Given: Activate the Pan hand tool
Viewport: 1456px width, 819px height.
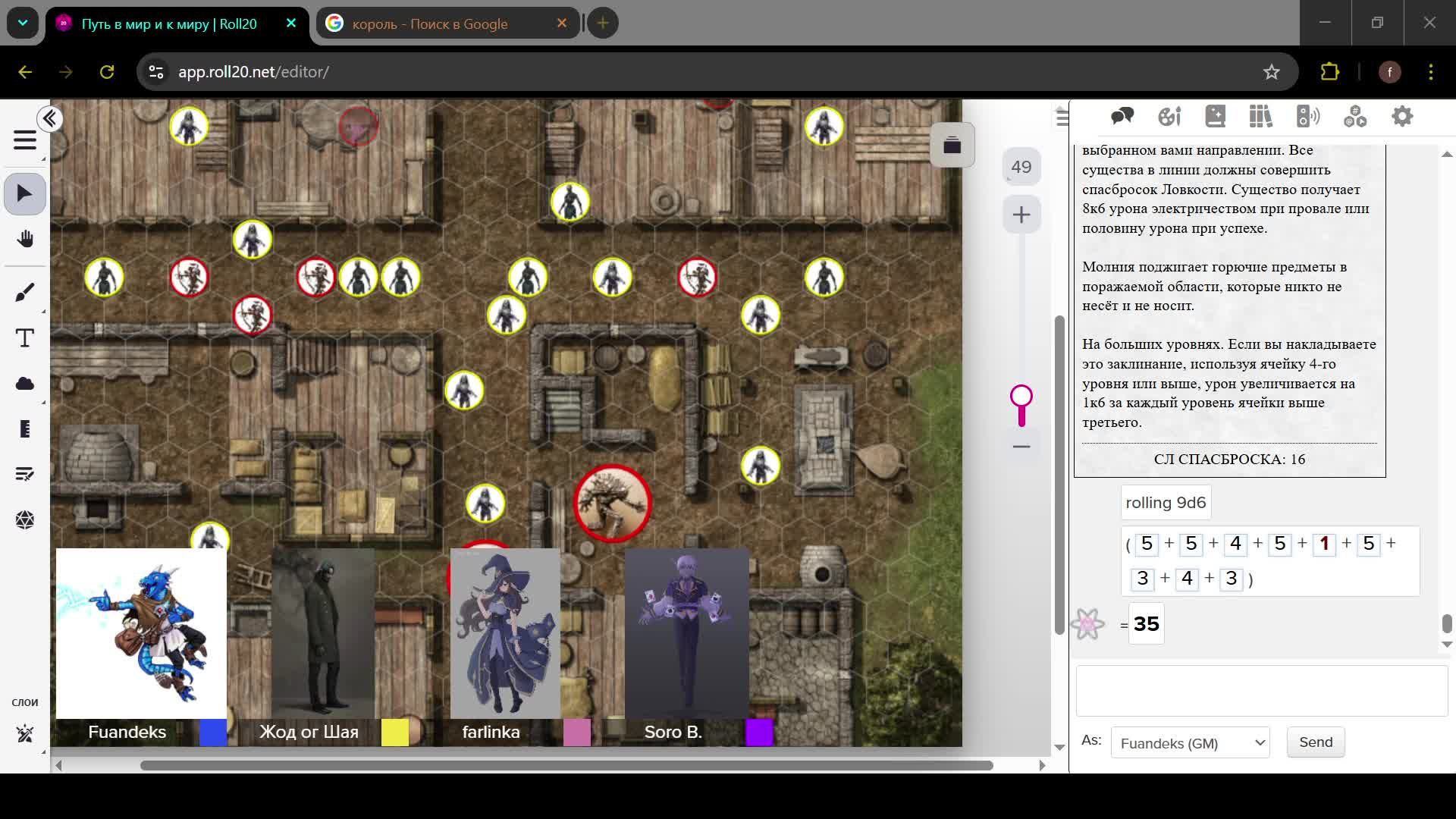Looking at the screenshot, I should pos(25,240).
